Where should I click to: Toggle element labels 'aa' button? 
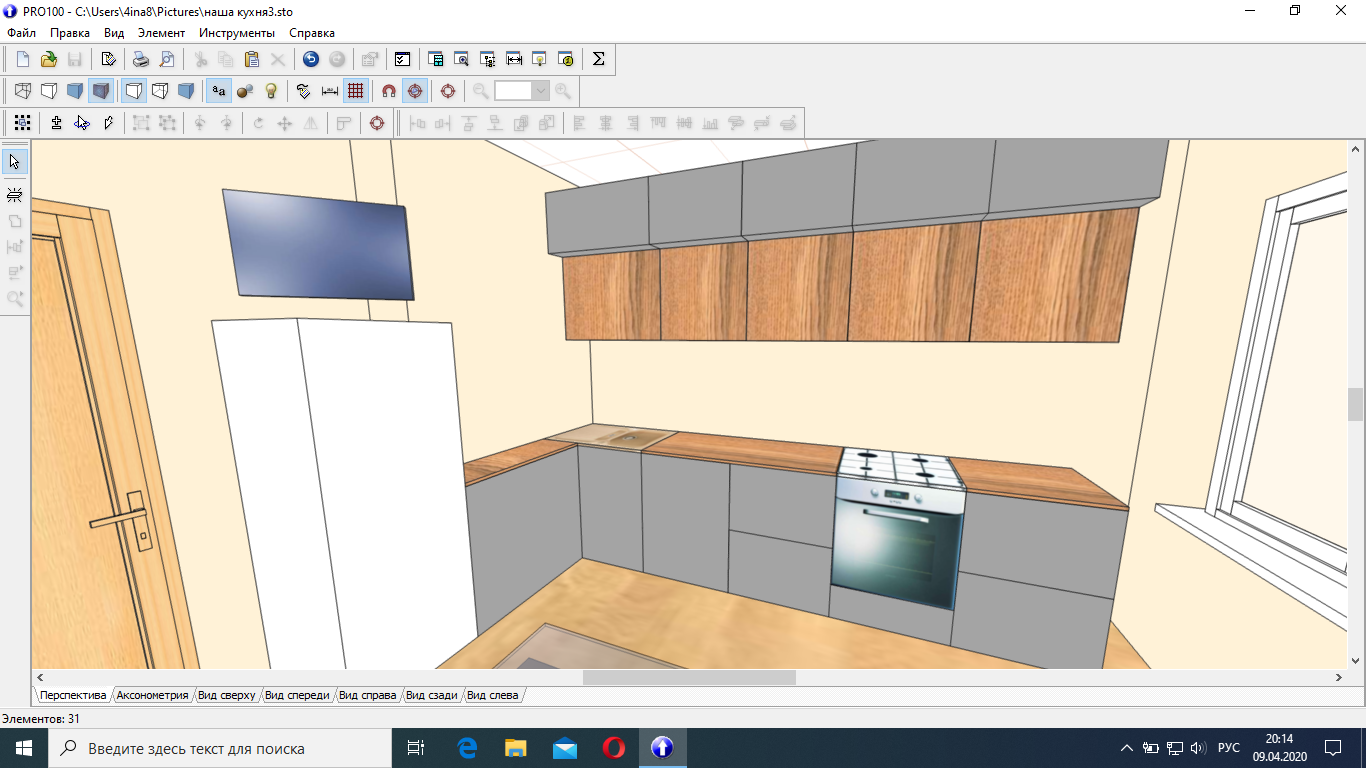point(219,91)
